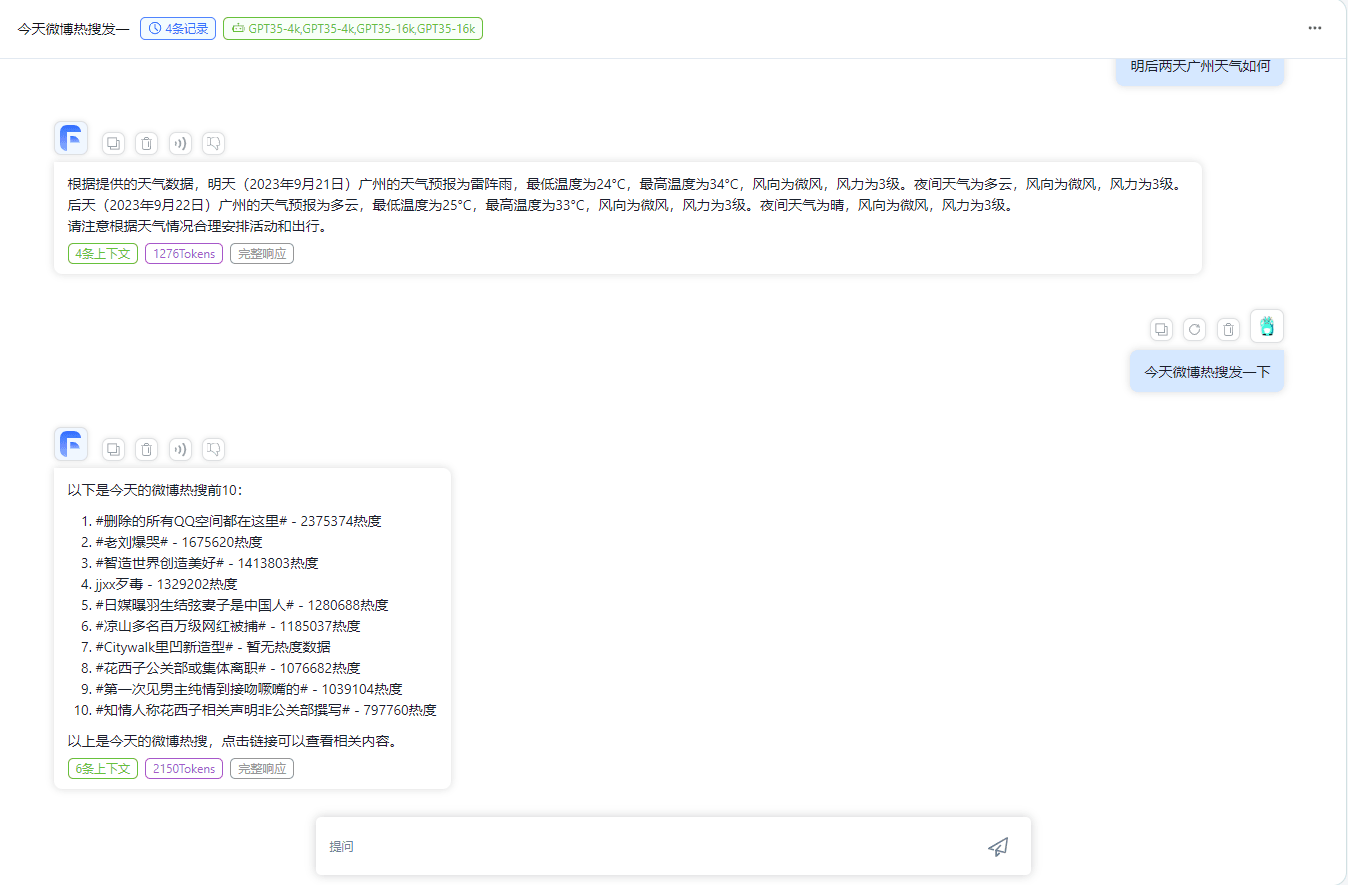The width and height of the screenshot is (1348, 885).
Task: Play the weather forecast reply aloud
Action: pyautogui.click(x=180, y=143)
